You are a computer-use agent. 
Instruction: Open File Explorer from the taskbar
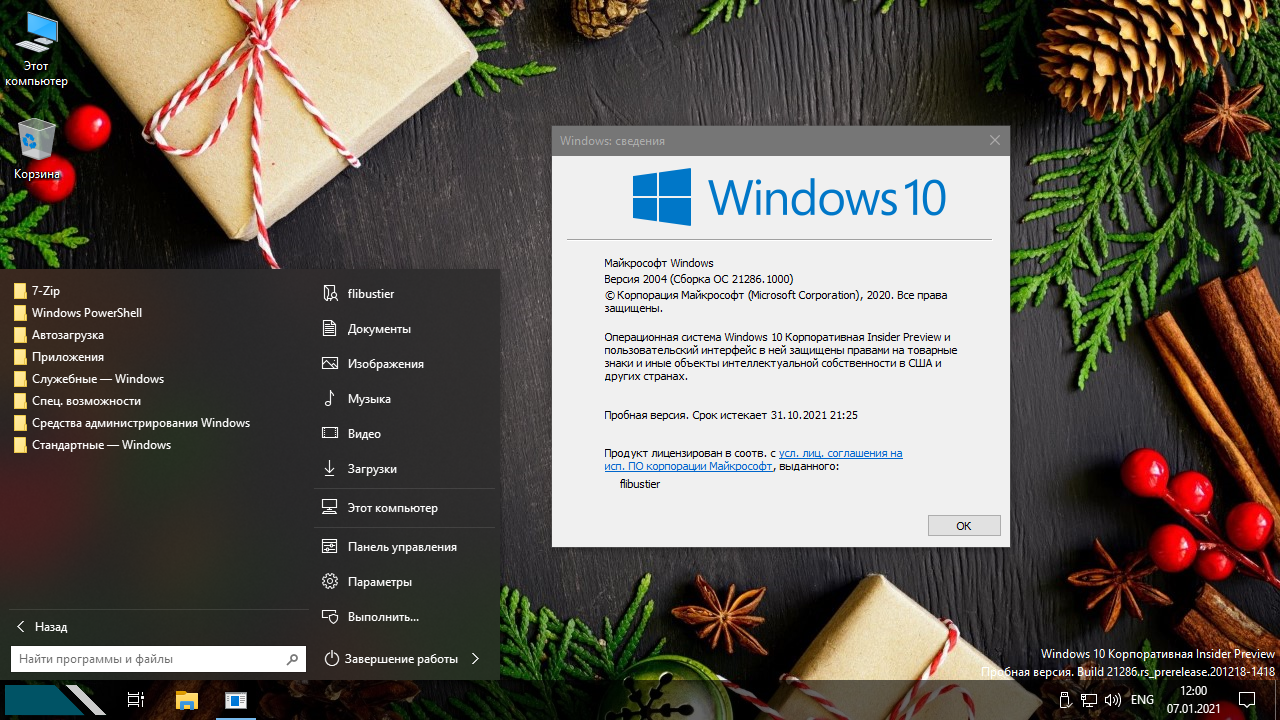186,700
